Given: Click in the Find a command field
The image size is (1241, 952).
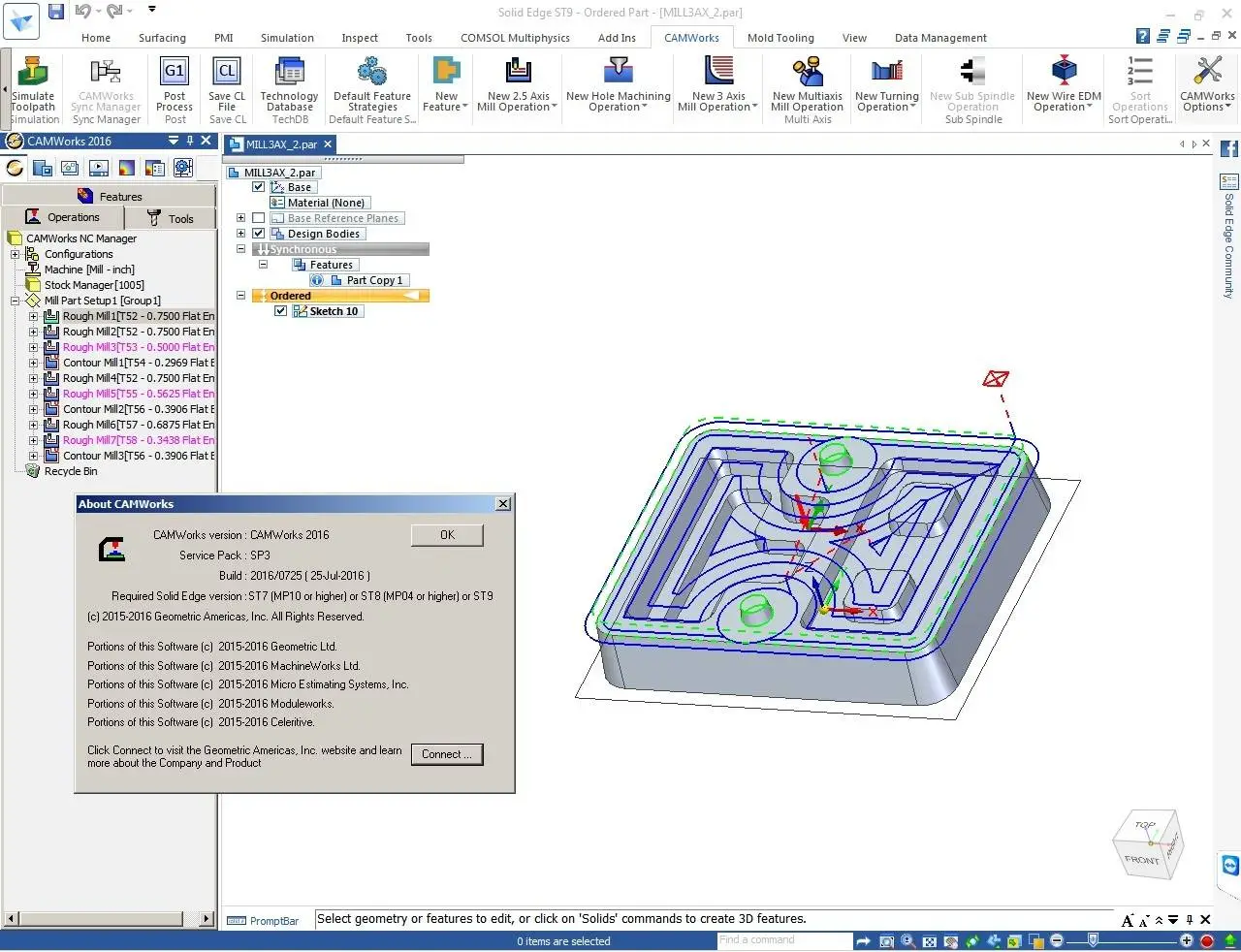Looking at the screenshot, I should pyautogui.click(x=784, y=940).
